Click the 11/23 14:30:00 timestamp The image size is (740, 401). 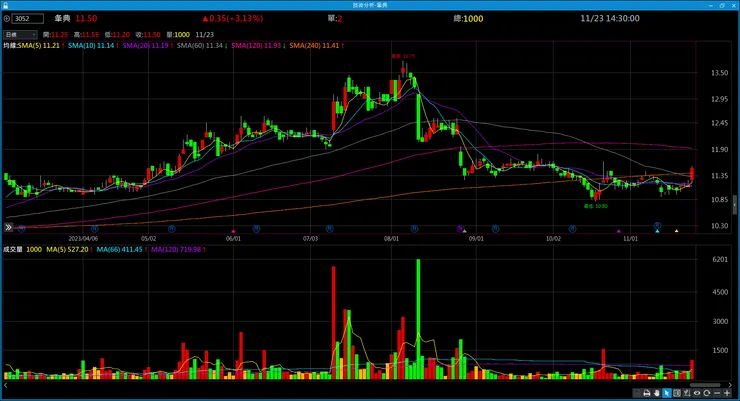pos(610,18)
